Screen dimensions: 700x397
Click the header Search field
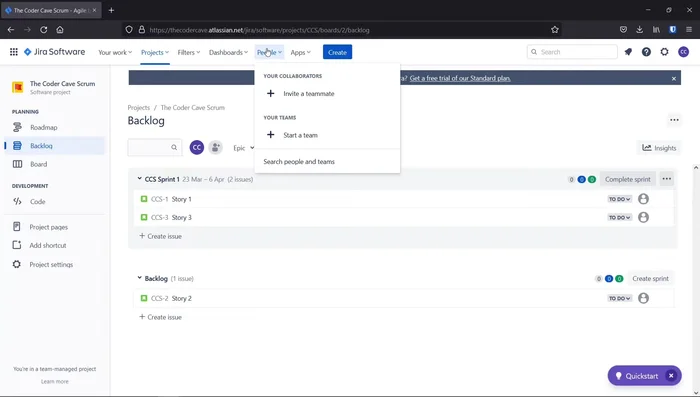pos(572,52)
